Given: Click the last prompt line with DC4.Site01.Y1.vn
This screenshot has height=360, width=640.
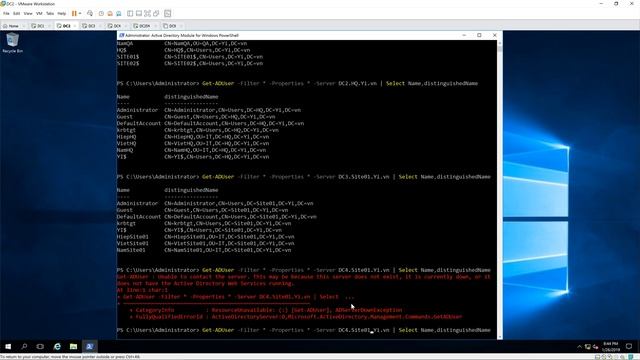Looking at the screenshot, I should pos(304,330).
